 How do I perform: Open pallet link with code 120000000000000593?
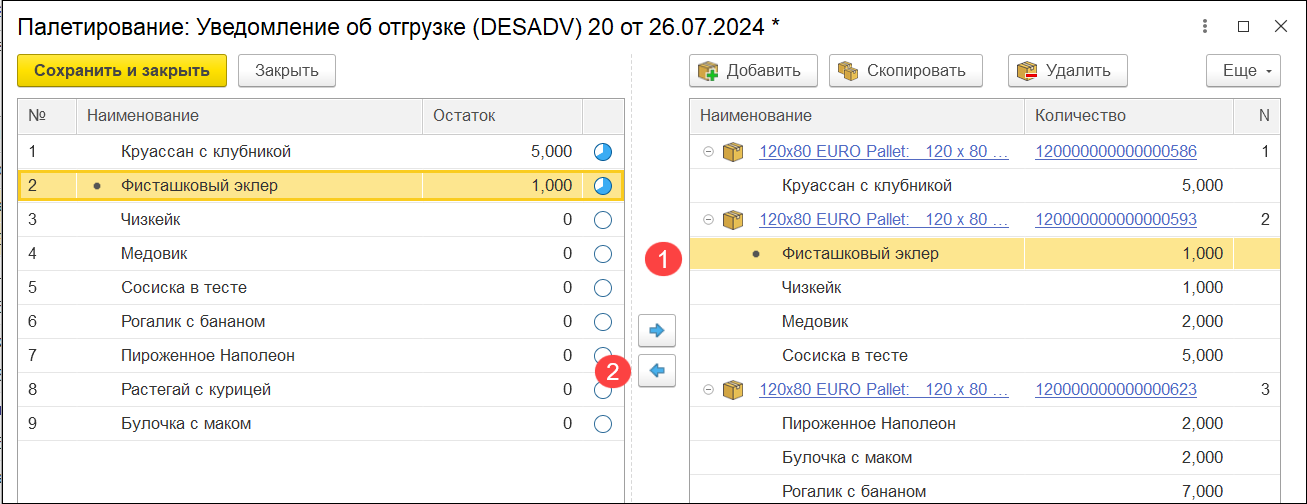(x=1116, y=220)
